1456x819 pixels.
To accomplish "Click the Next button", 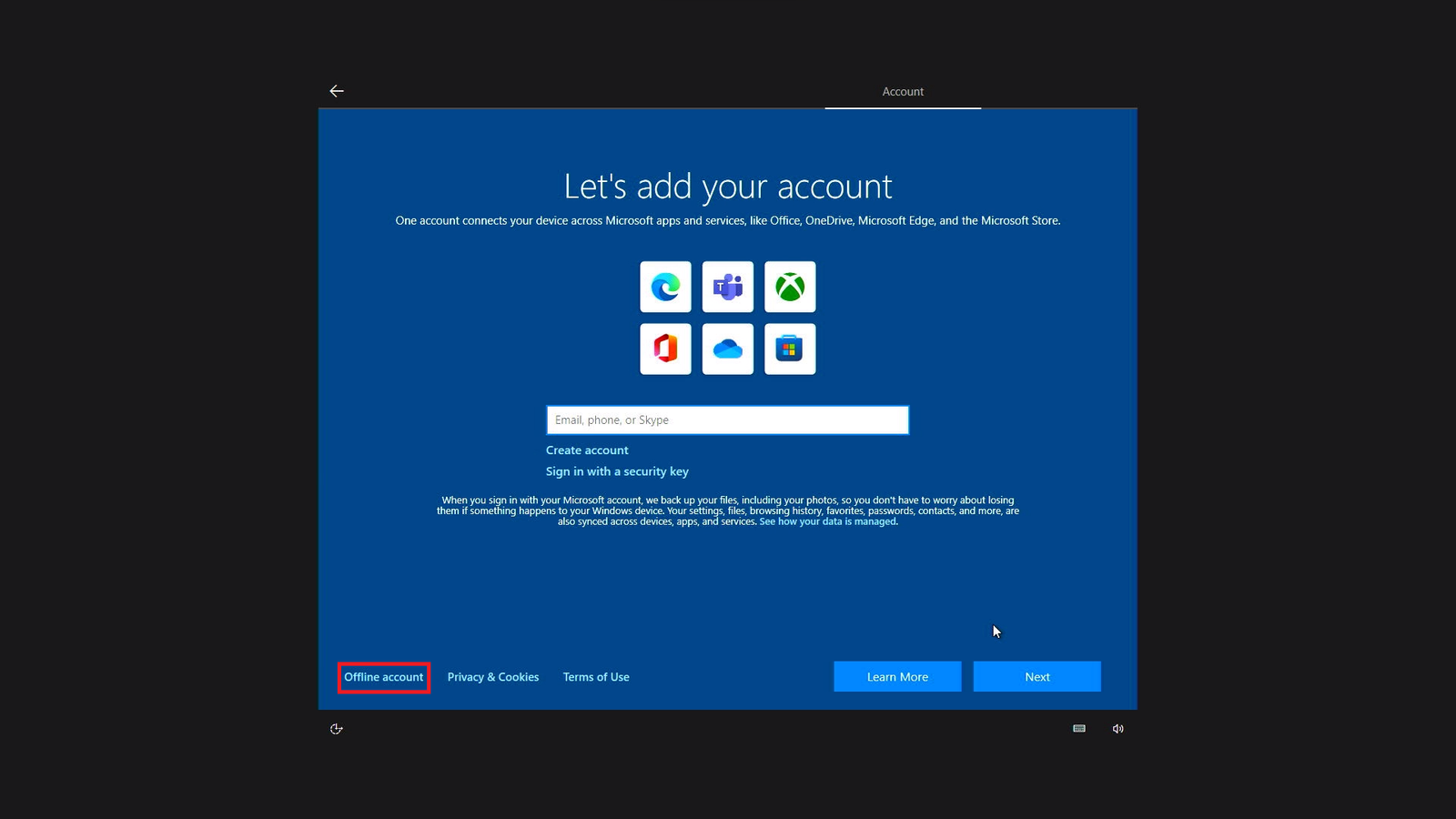I will pos(1037,677).
